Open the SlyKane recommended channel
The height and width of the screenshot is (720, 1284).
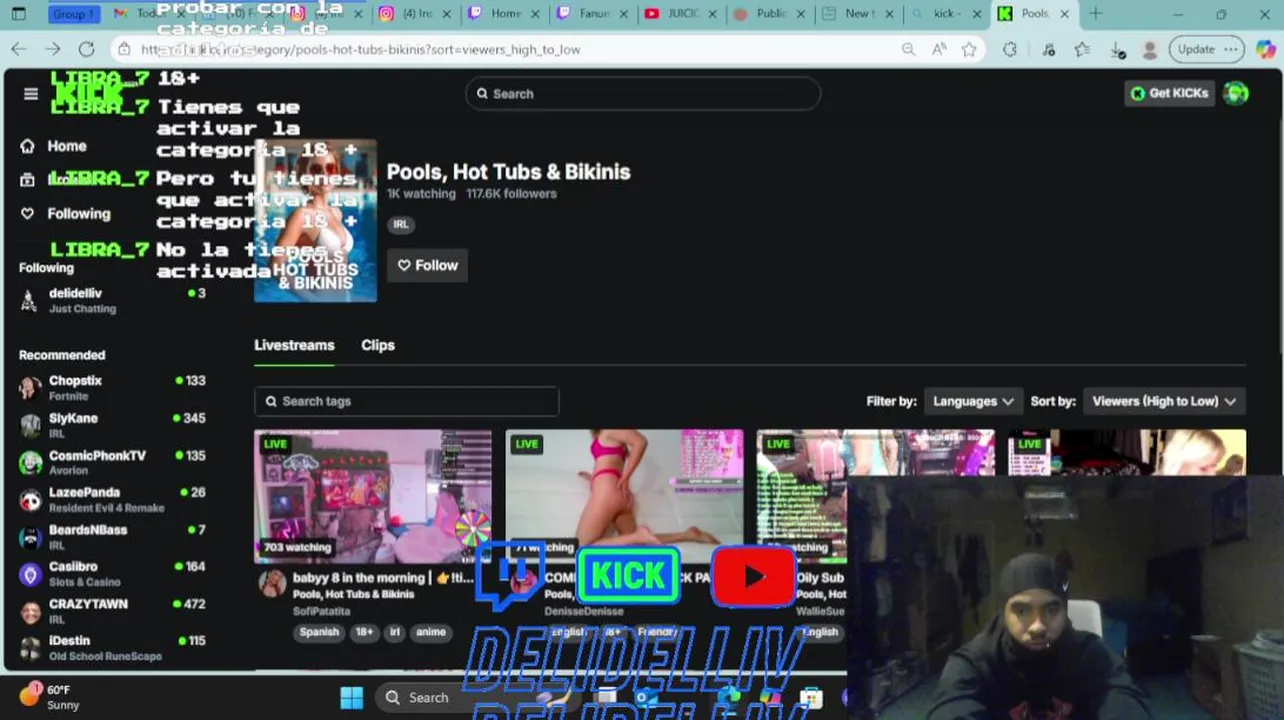coord(112,425)
